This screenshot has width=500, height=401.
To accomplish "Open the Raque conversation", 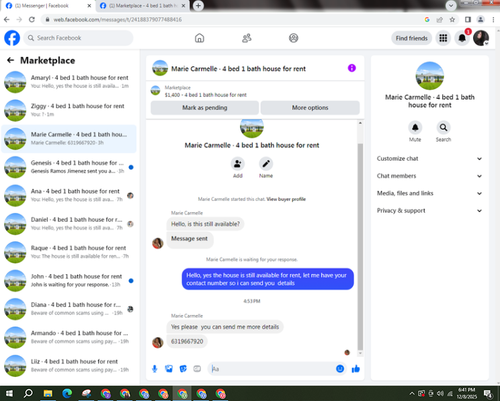I will [69, 252].
